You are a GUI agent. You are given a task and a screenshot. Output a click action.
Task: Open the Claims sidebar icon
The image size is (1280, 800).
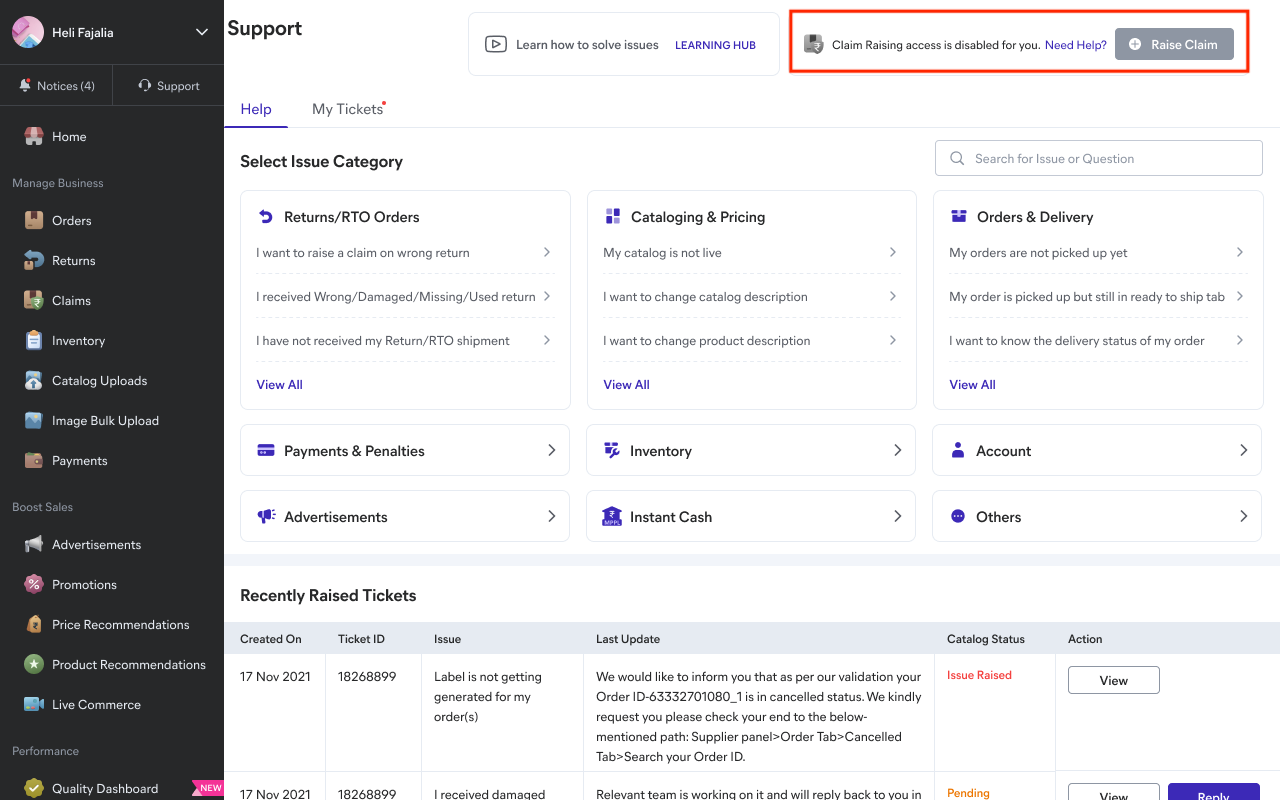click(x=34, y=301)
